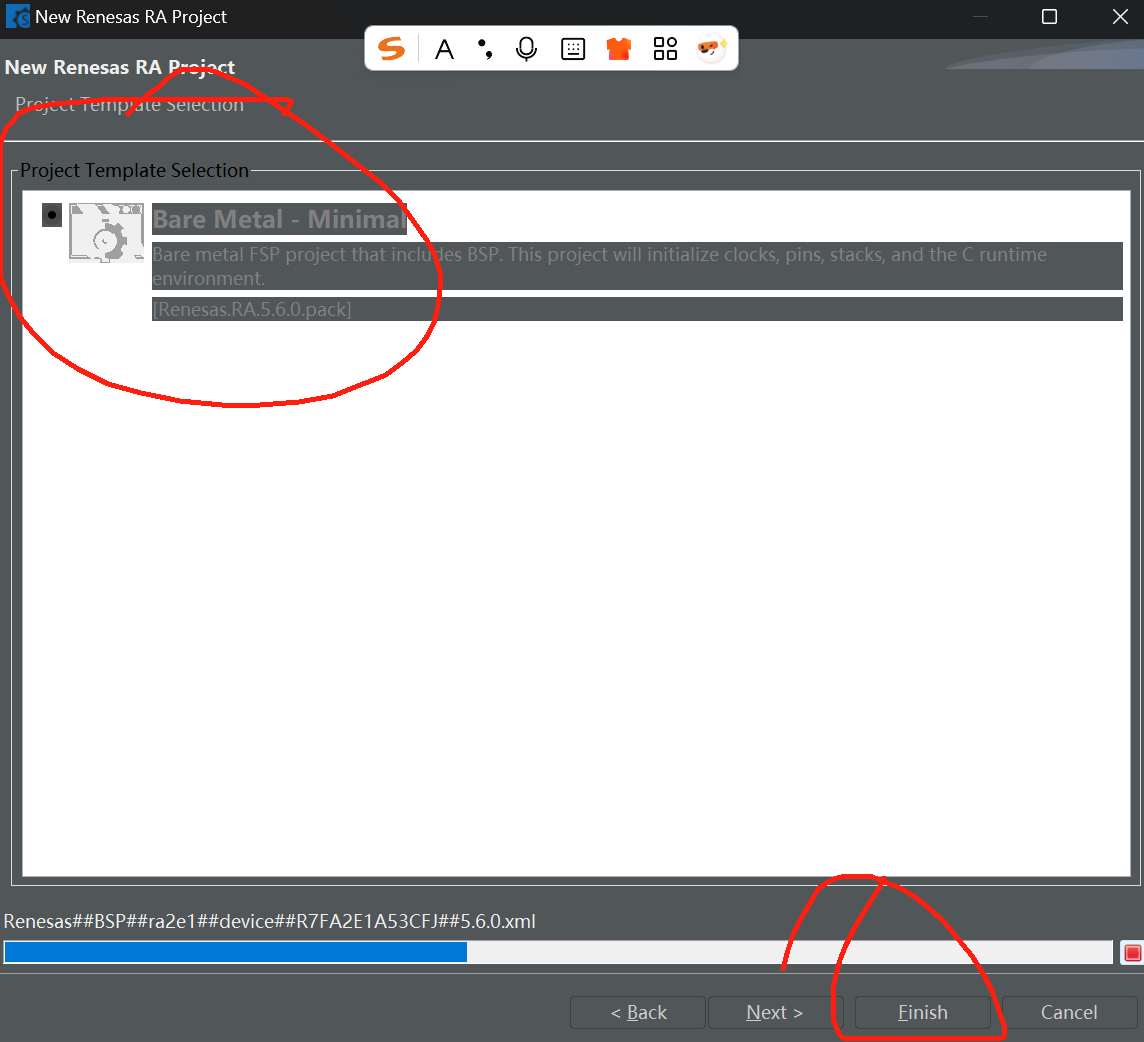The image size is (1144, 1042).
Task: Toggle punctuation mode in the input toolbar
Action: [x=485, y=49]
